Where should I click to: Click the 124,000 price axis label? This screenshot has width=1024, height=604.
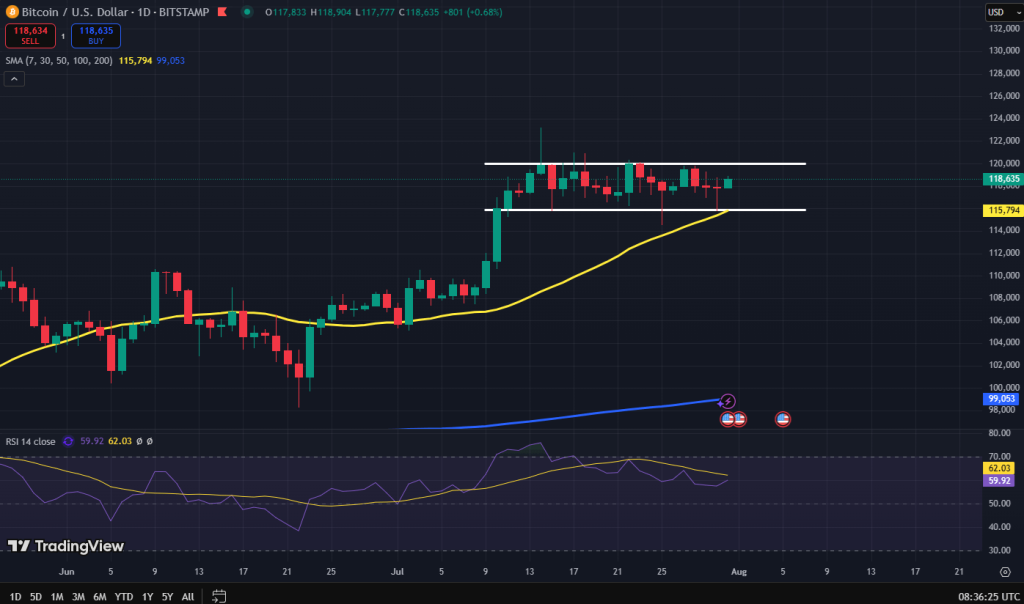1004,118
